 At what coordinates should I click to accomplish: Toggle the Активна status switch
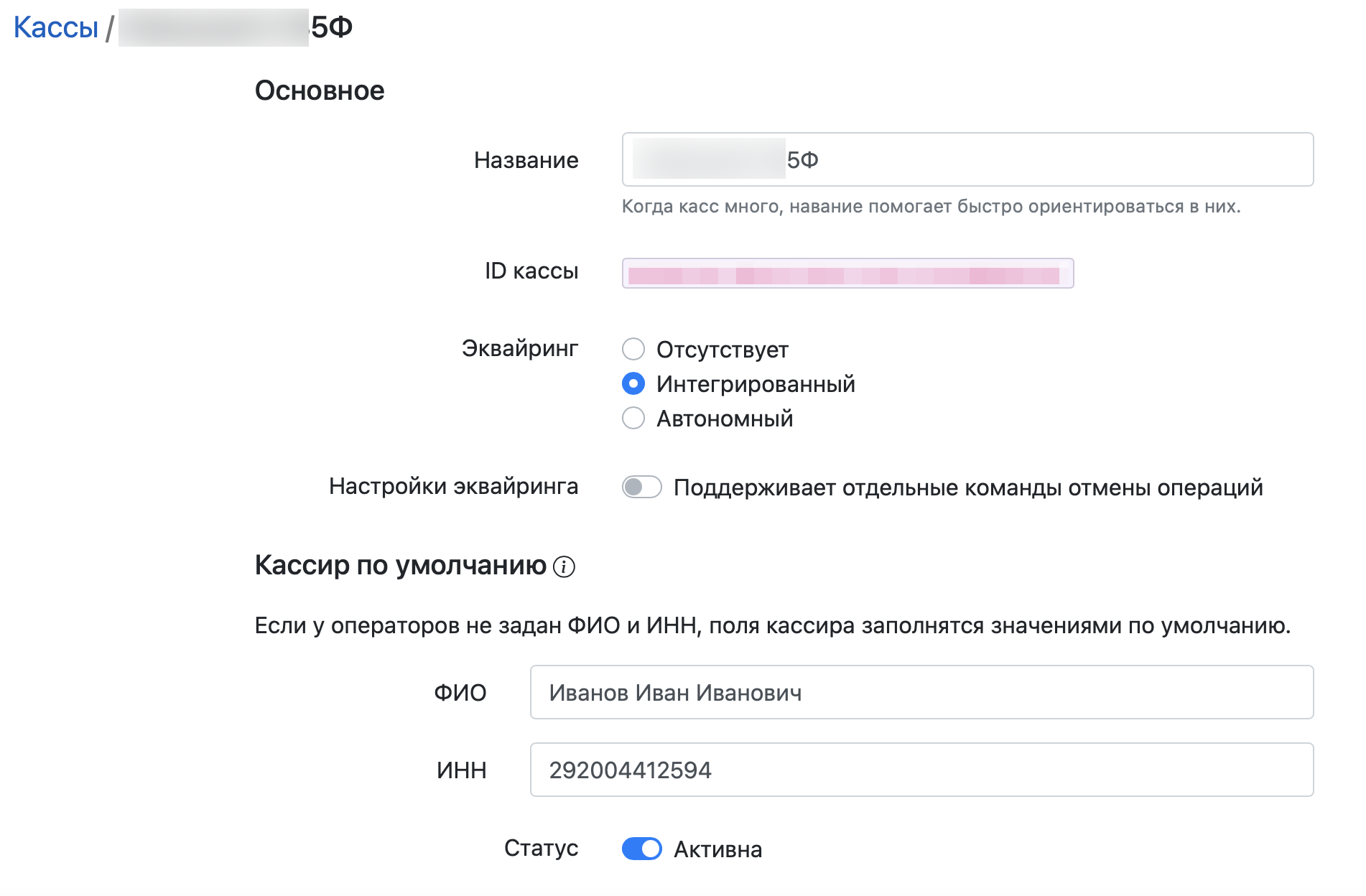(x=642, y=849)
